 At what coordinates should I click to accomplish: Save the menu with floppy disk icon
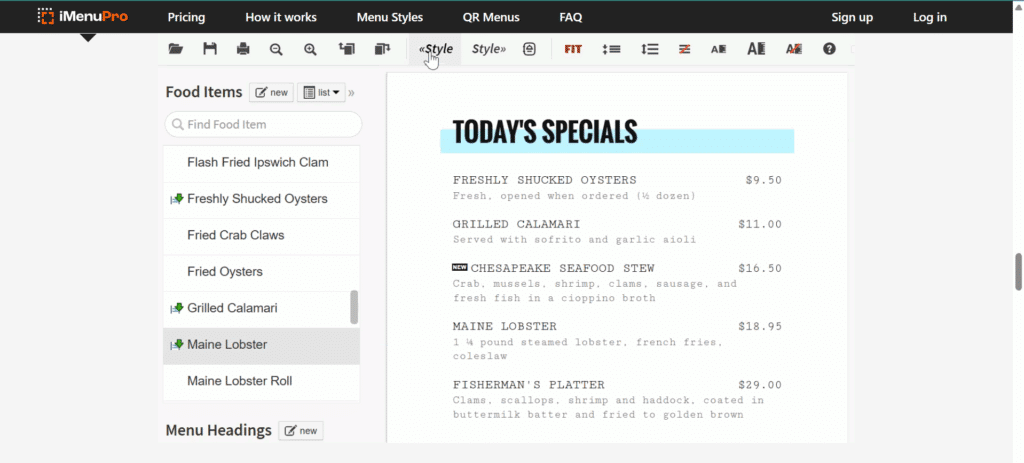pos(210,49)
